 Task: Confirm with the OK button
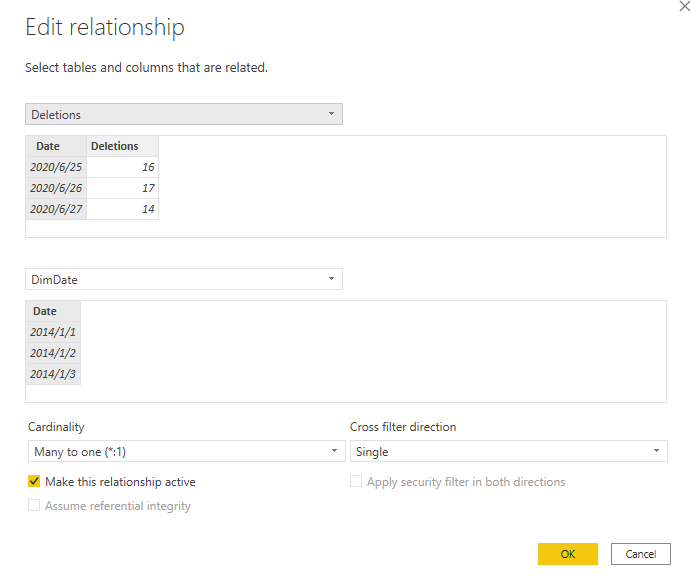[x=568, y=554]
